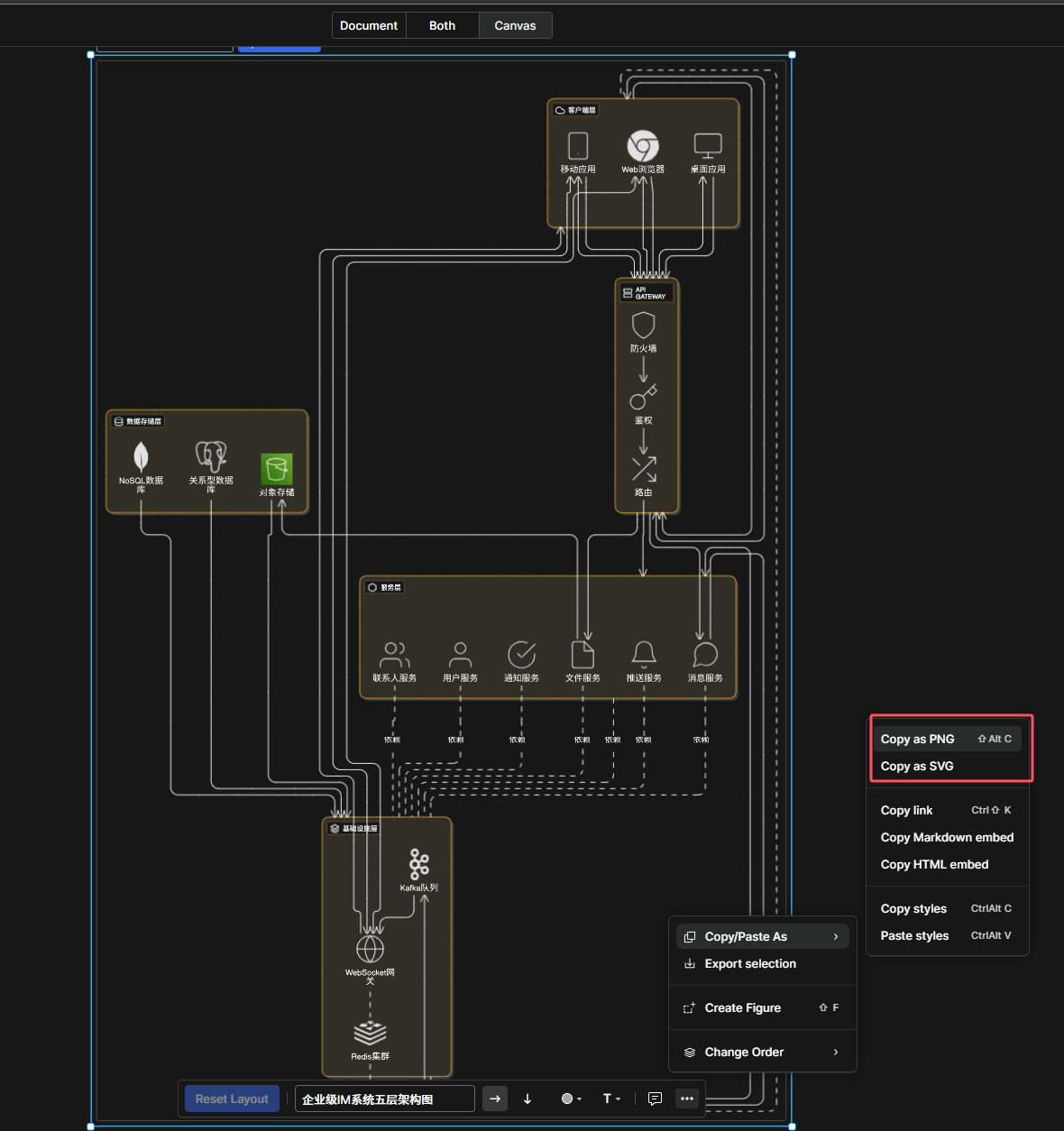
Task: Edit the diagram title field 企业级IM系统五层架构图
Action: 384,1099
